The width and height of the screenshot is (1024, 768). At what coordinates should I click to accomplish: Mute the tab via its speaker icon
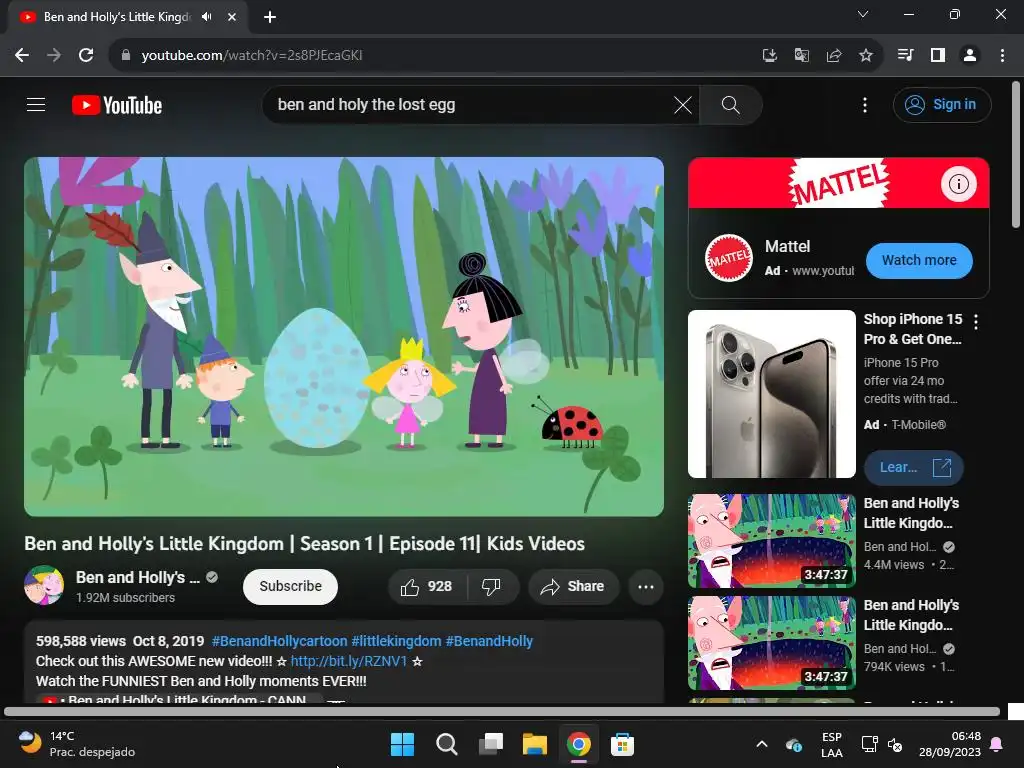pyautogui.click(x=206, y=17)
